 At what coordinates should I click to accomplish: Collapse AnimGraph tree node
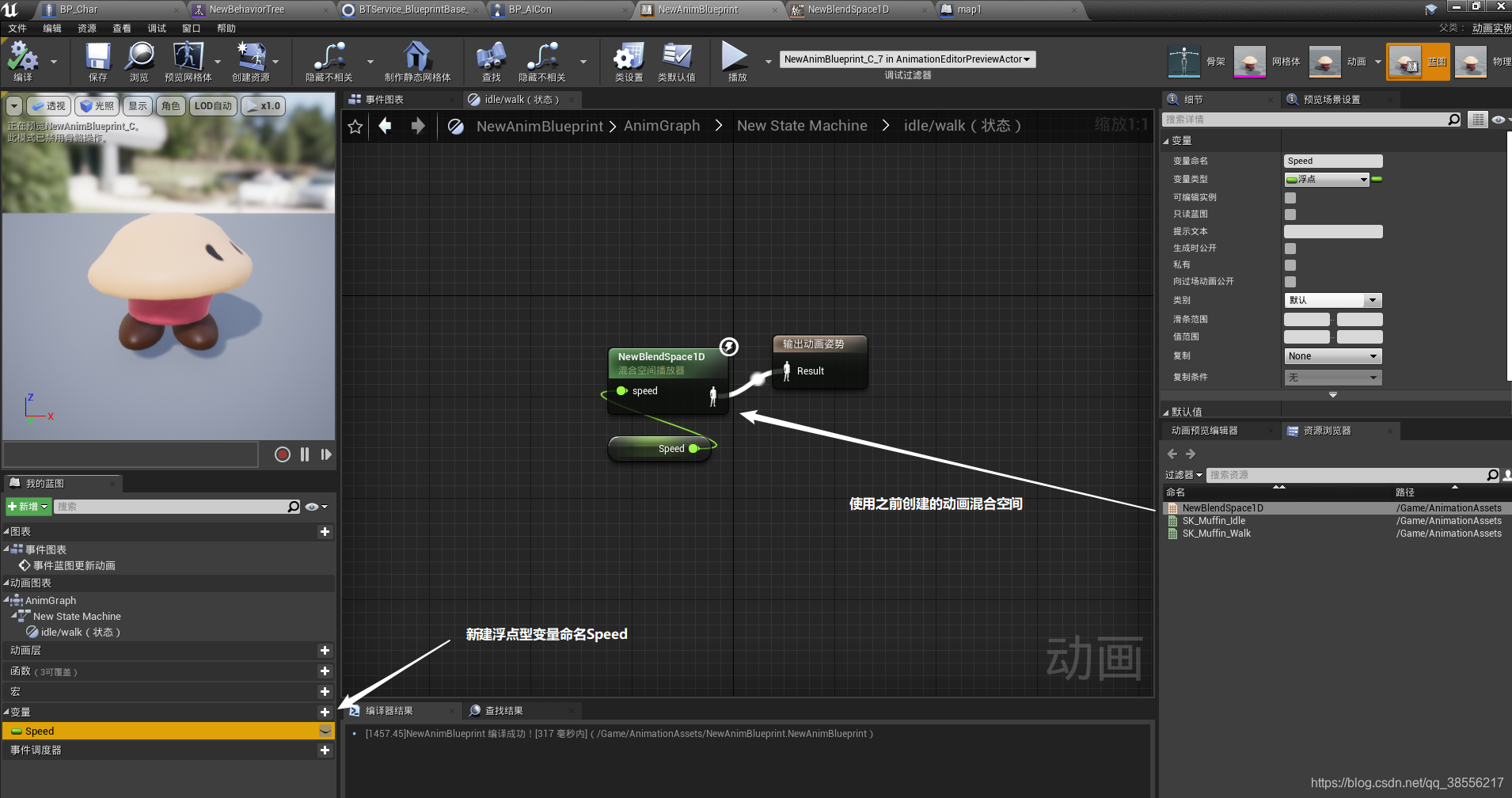(6, 600)
